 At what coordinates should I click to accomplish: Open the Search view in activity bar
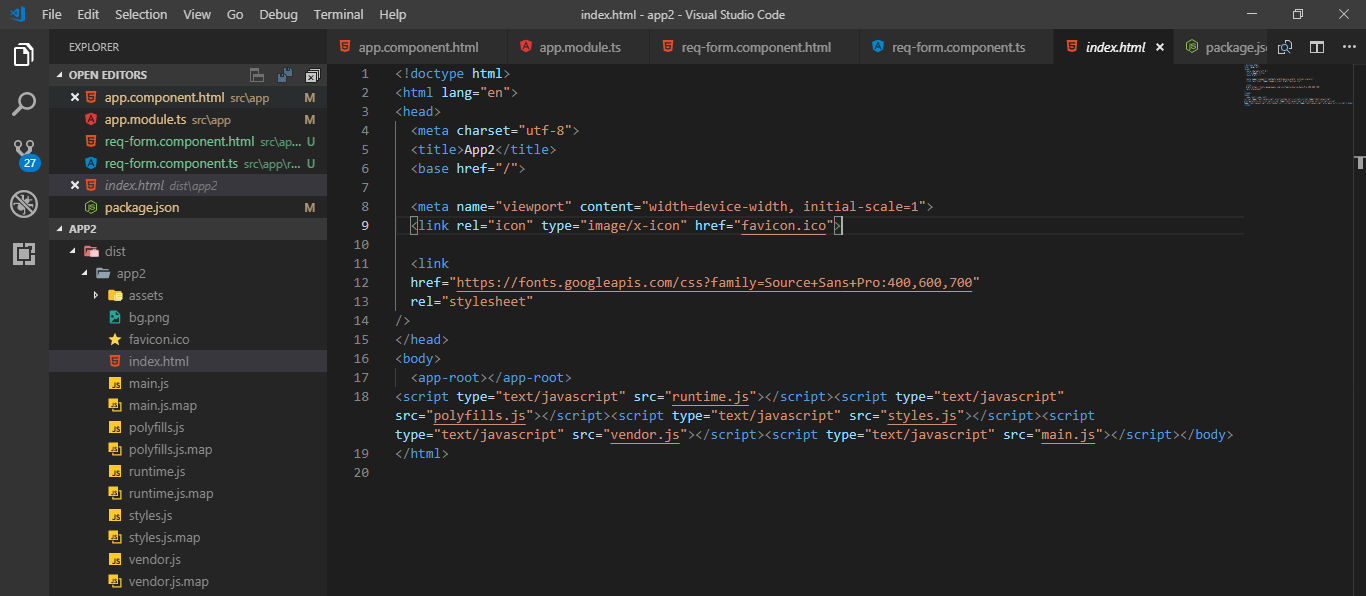click(x=24, y=104)
